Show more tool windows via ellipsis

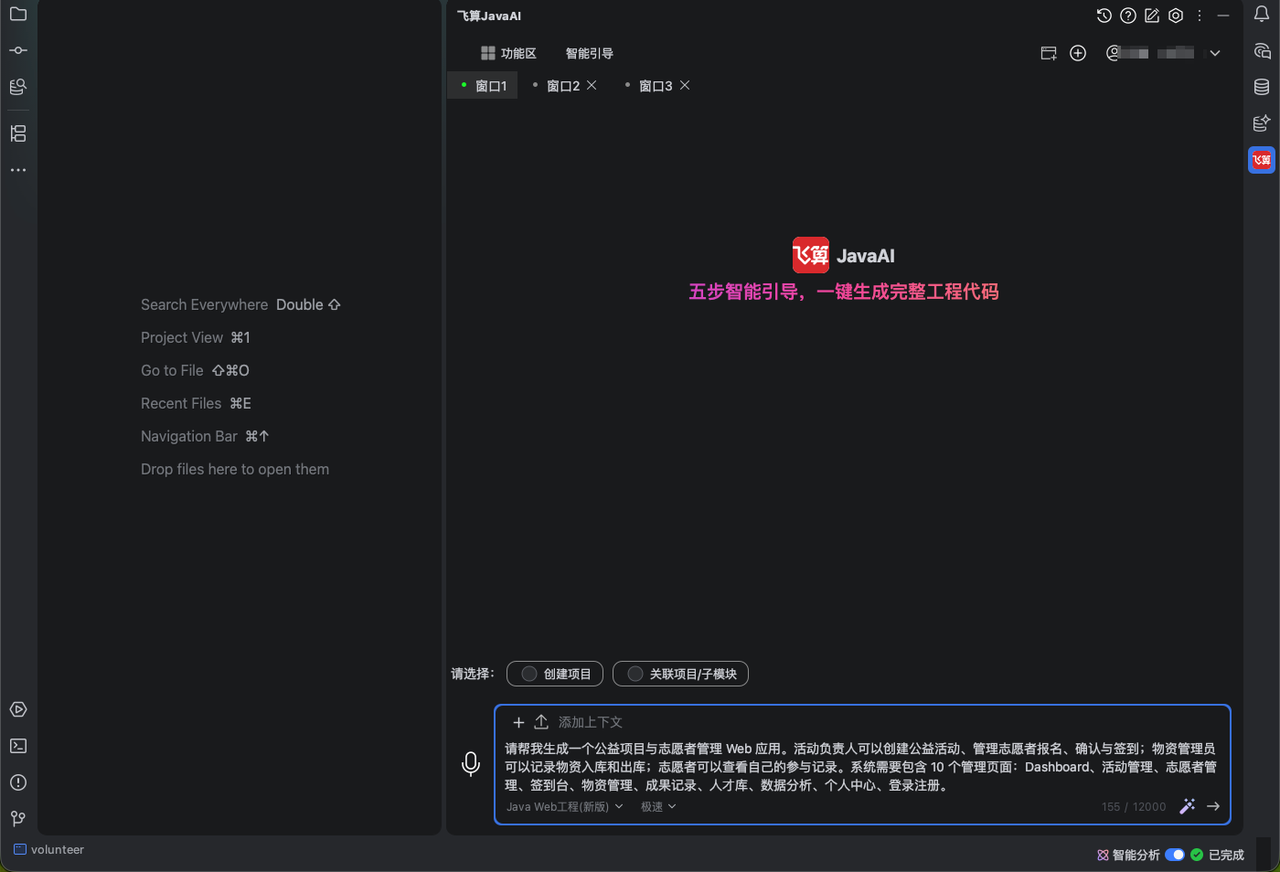(x=18, y=170)
